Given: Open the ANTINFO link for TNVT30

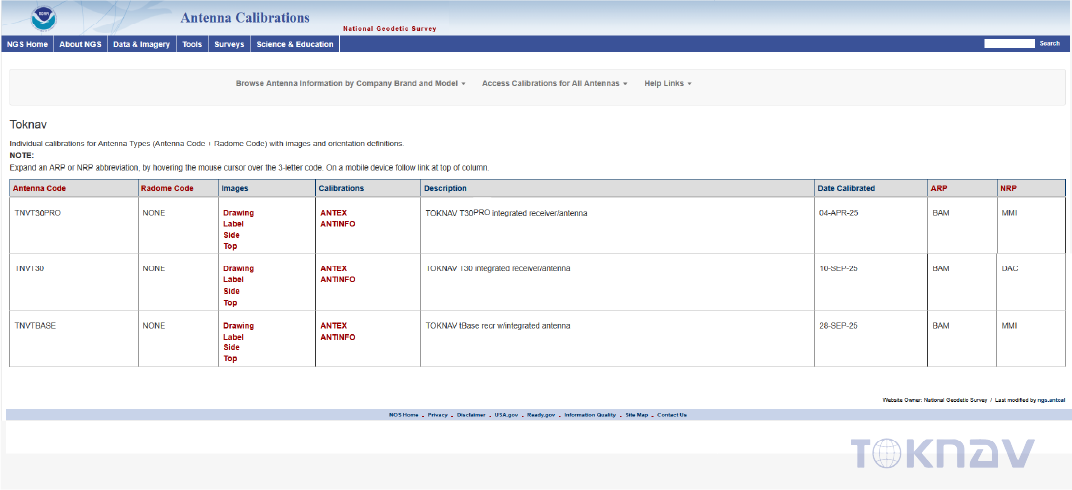Looking at the screenshot, I should pyautogui.click(x=337, y=280).
